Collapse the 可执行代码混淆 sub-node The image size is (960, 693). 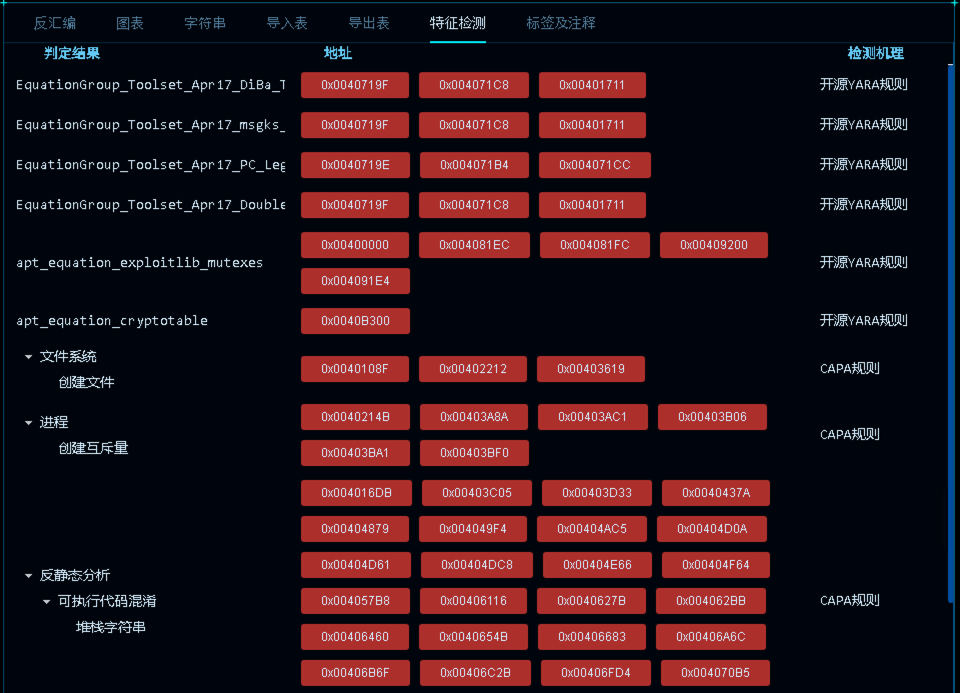click(46, 602)
